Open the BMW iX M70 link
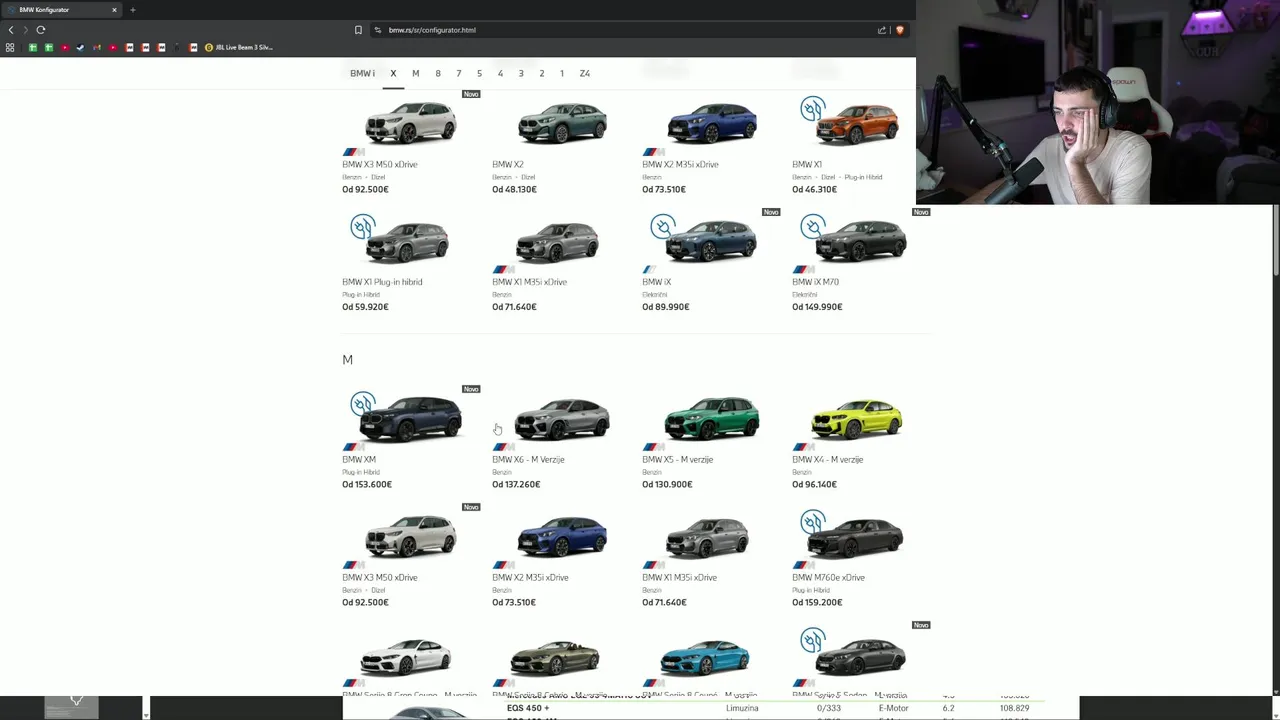The width and height of the screenshot is (1280, 720). pos(815,282)
